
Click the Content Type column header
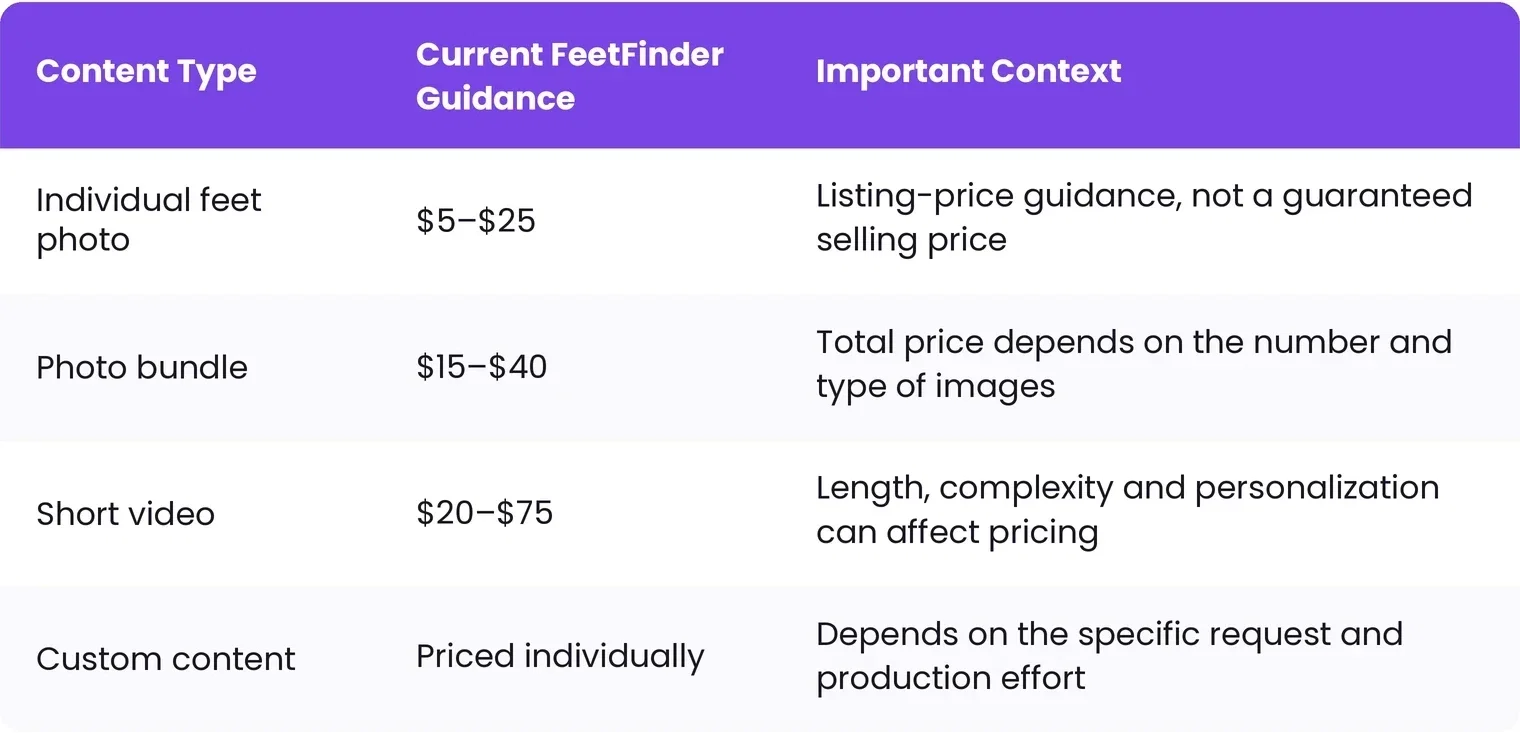coord(146,72)
